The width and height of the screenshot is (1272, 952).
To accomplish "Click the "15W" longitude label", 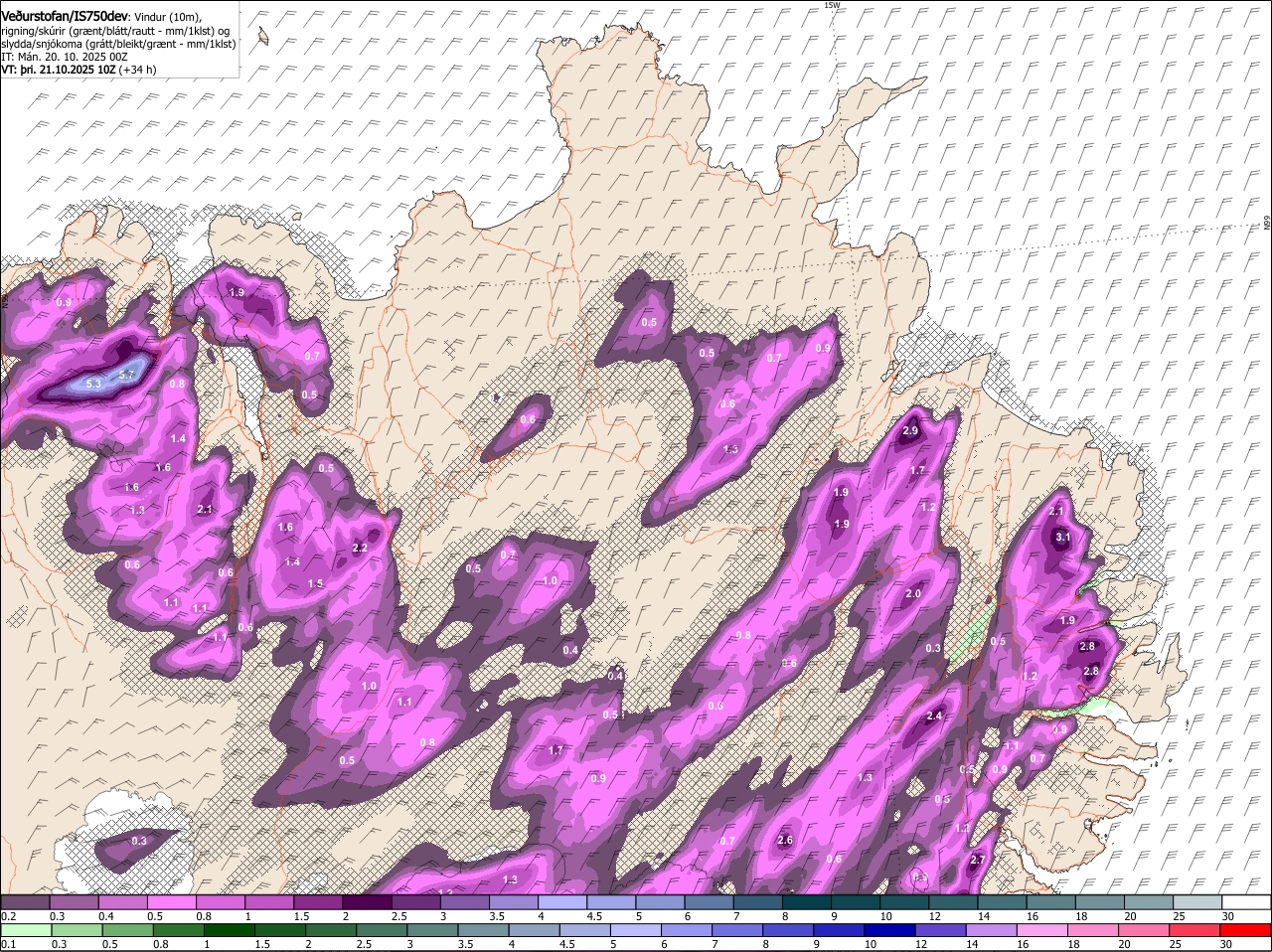I will tap(832, 5).
